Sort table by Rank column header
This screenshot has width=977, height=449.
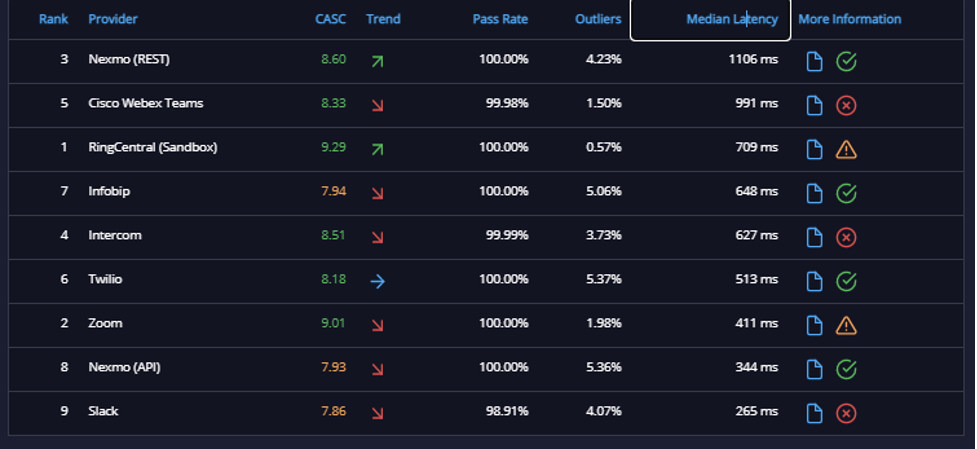[54, 19]
